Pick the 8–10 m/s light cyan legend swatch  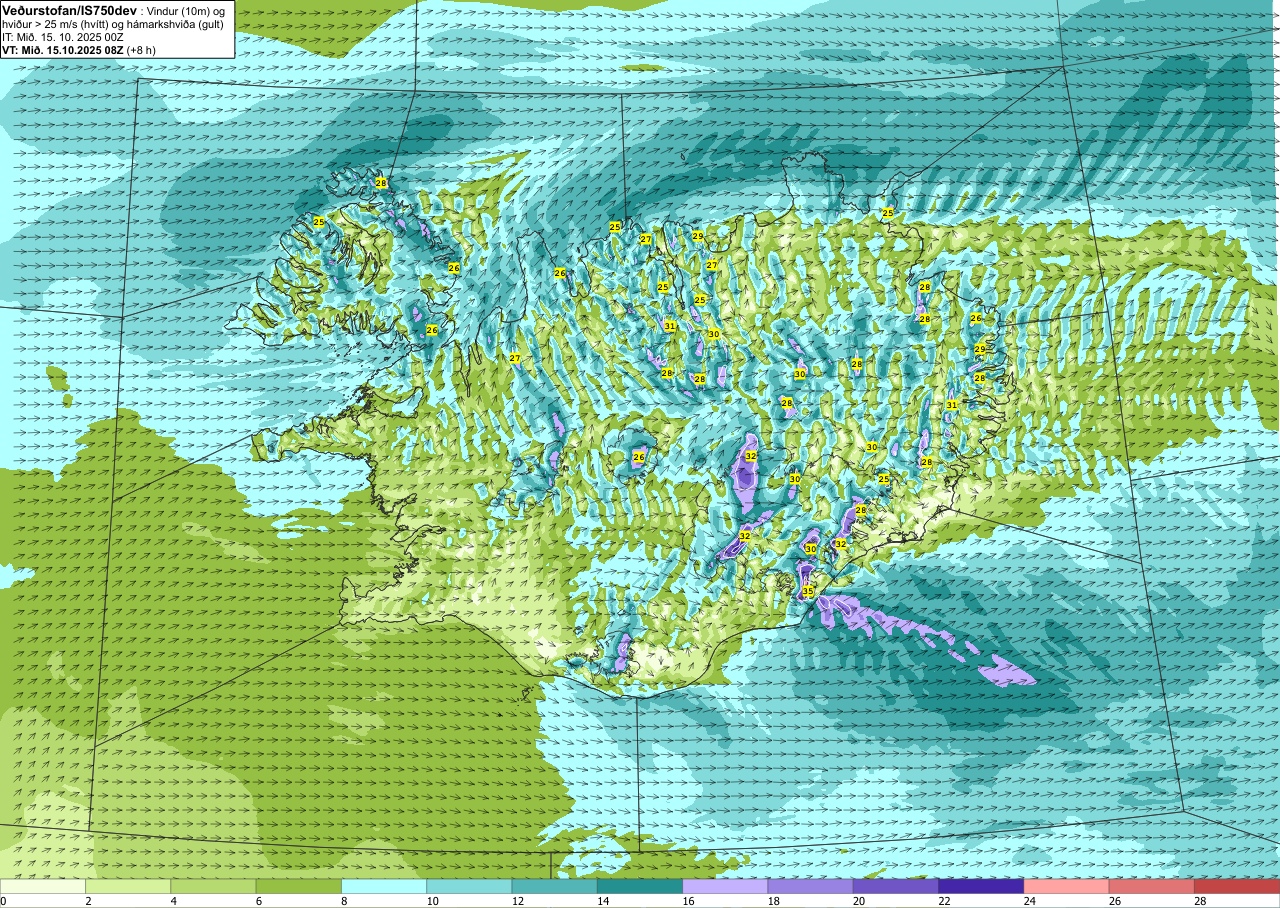point(384,886)
